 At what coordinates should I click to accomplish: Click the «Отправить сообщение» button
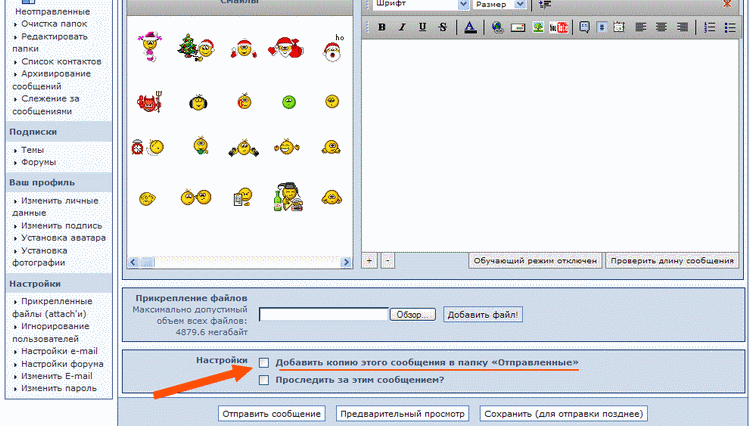coord(272,413)
